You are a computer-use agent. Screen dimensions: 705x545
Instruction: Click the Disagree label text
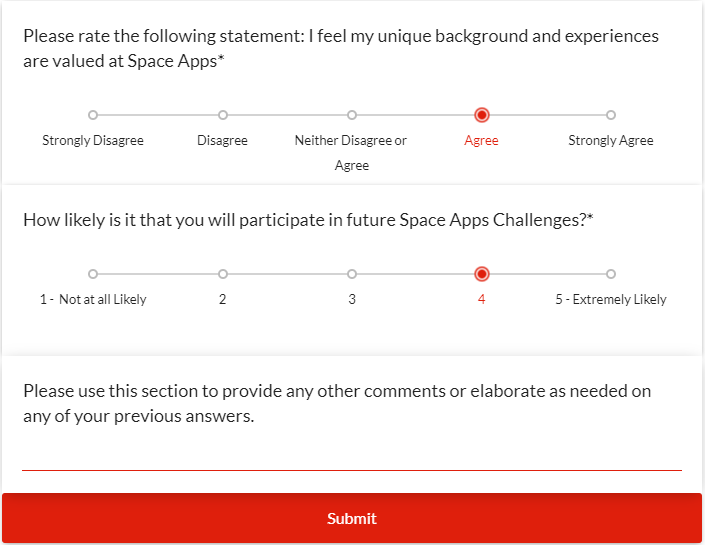pos(222,141)
